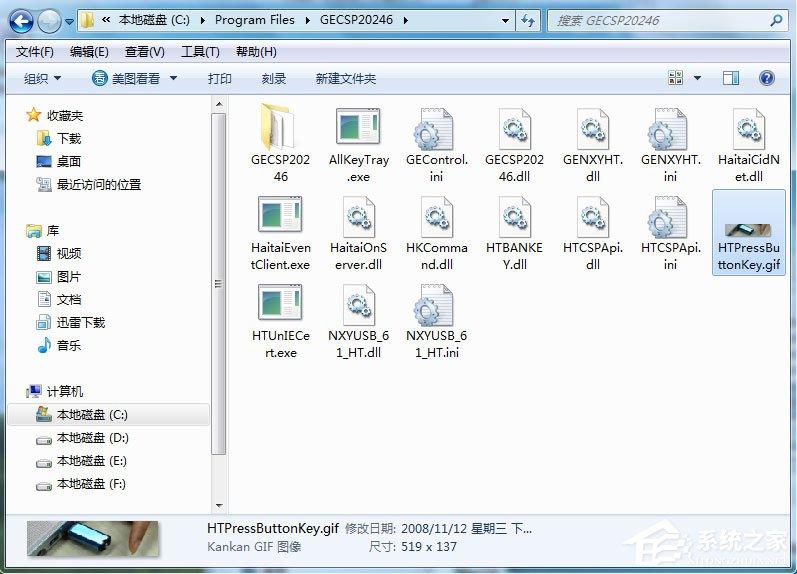Click the 刻录 toolbar button
This screenshot has height=574, width=797.
click(x=273, y=78)
